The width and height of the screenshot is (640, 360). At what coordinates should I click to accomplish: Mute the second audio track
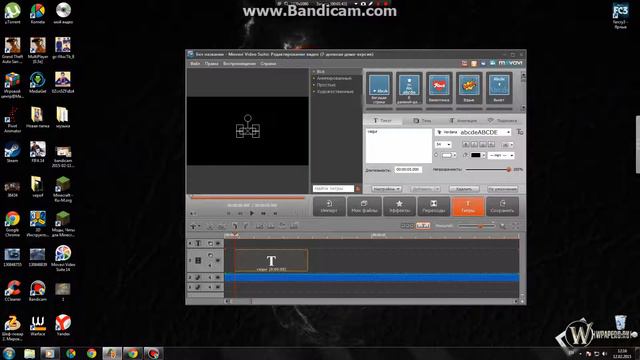click(211, 287)
